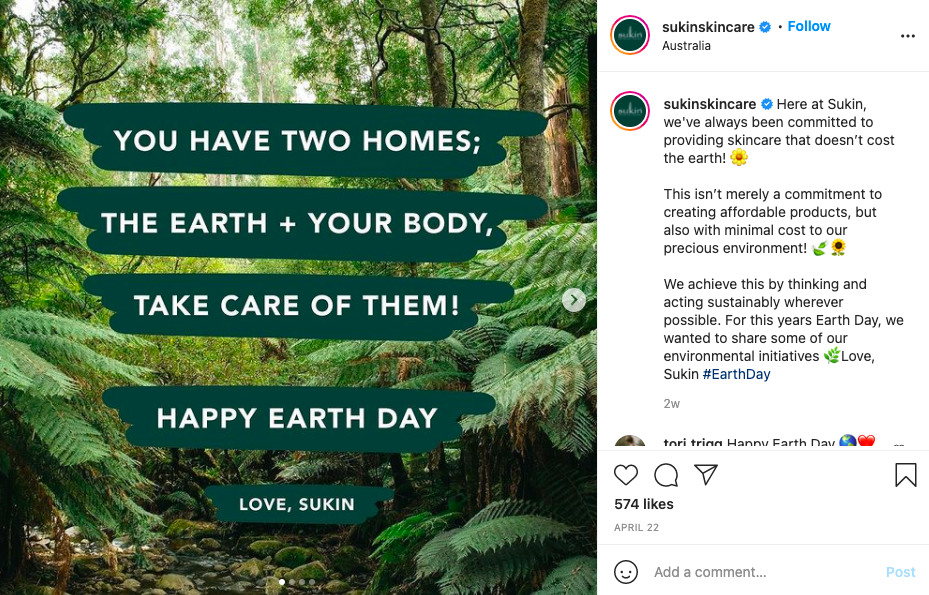929x595 pixels.
Task: Click the sukinskincare avatar in the header
Action: point(630,36)
